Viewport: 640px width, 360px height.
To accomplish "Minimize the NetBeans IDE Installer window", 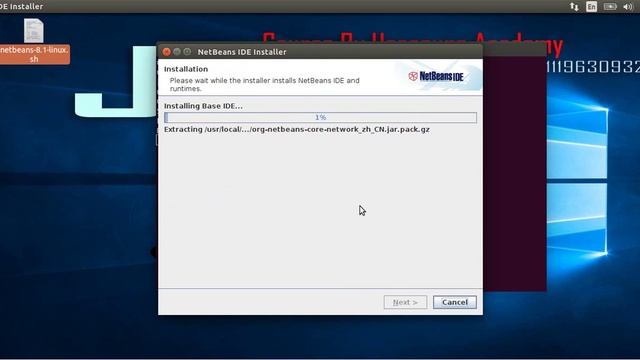I will [x=177, y=52].
